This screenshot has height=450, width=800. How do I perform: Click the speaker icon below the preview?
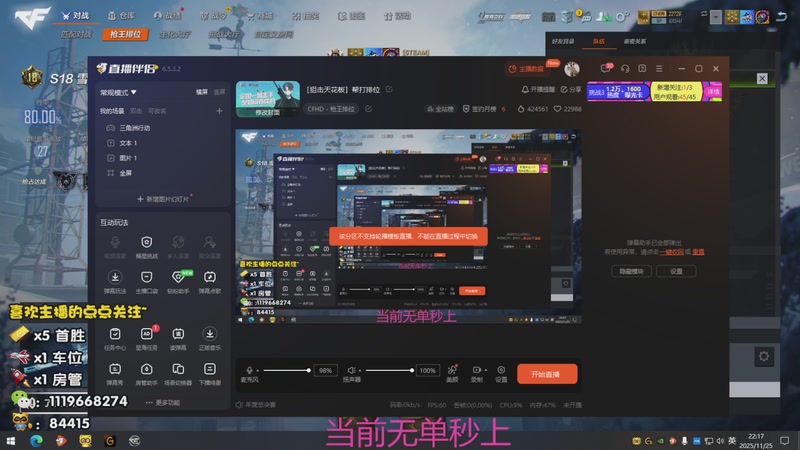[351, 370]
